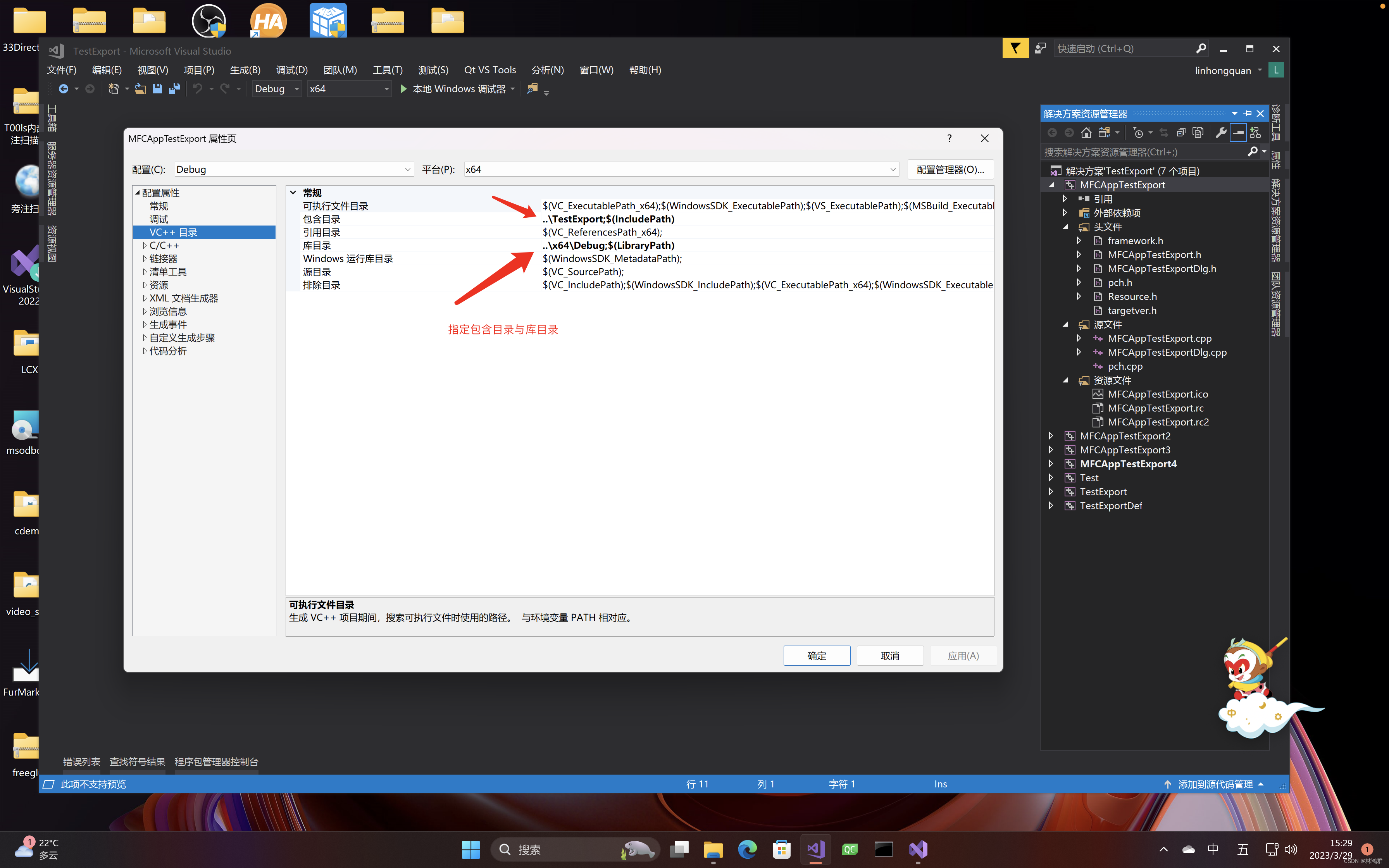
Task: Click the find in files toolbar icon
Action: pyautogui.click(x=533, y=89)
